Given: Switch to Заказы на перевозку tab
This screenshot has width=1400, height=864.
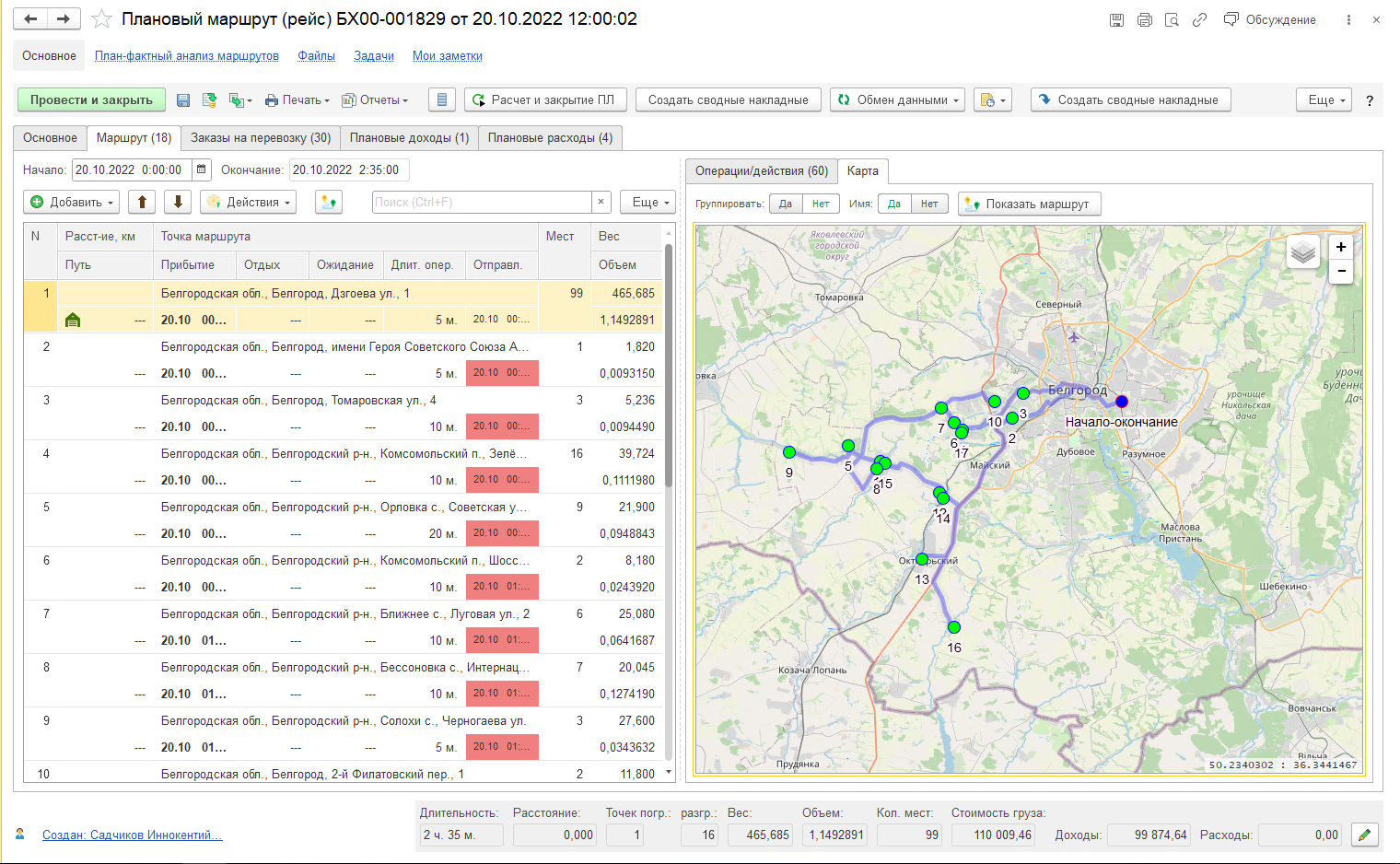Looking at the screenshot, I should coord(261,137).
